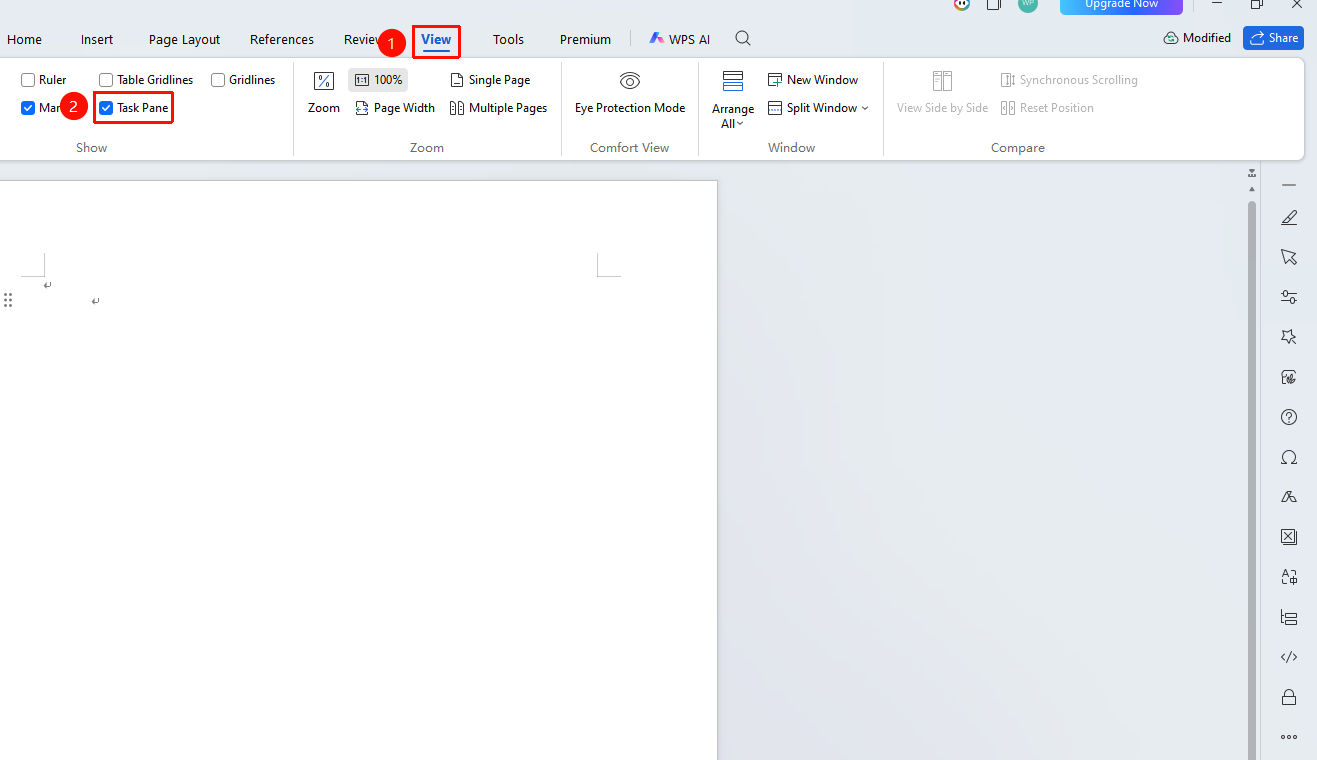
Task: Select the arrow selection tool in sidebar
Action: [1289, 257]
